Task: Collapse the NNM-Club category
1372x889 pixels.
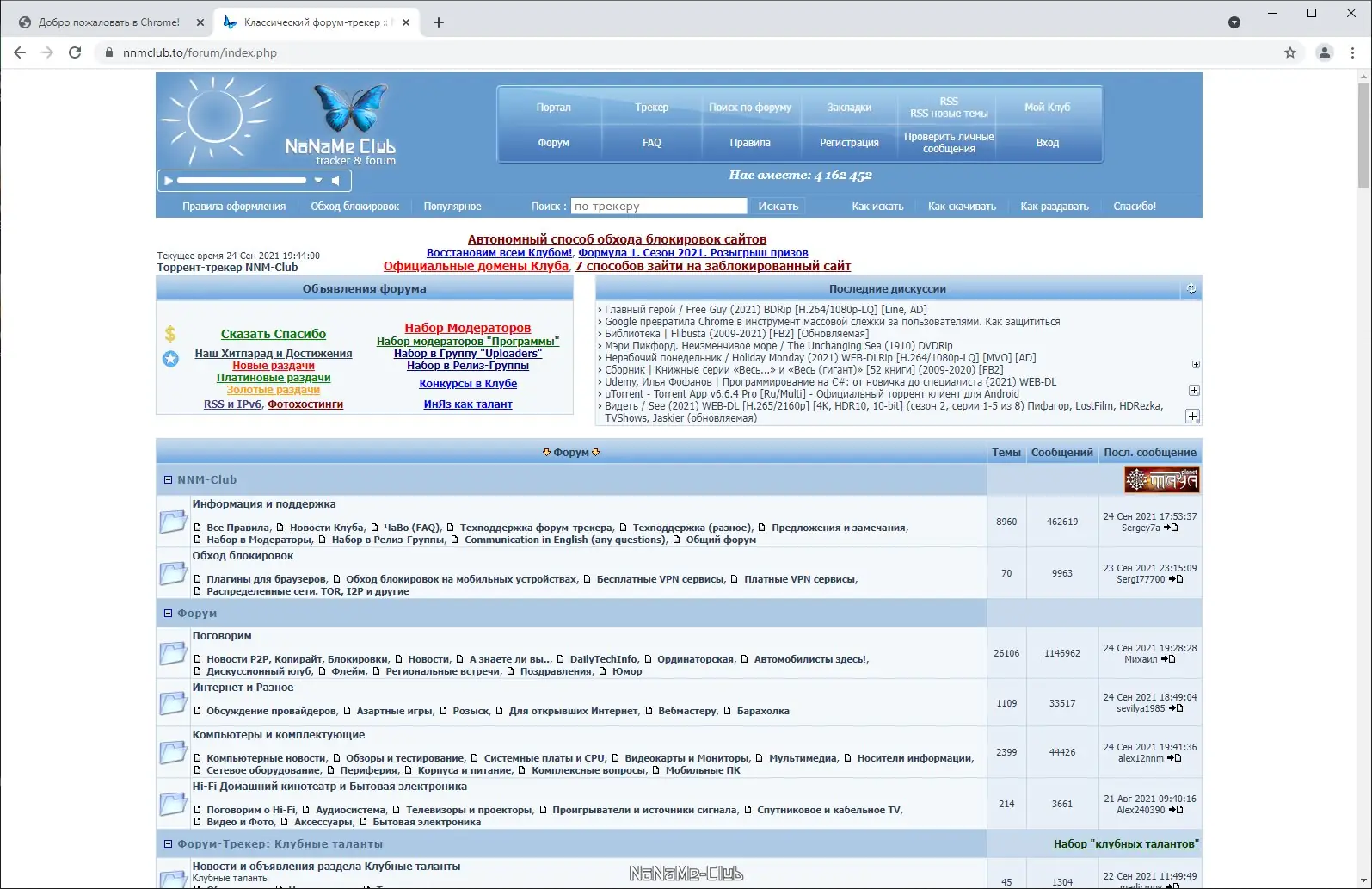Action: (169, 480)
